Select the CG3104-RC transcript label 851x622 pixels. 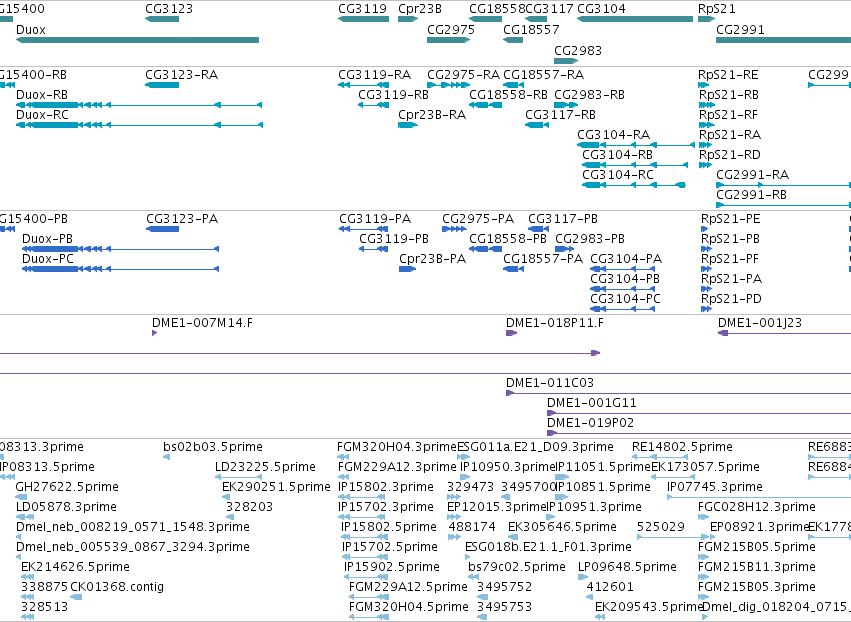click(x=618, y=175)
